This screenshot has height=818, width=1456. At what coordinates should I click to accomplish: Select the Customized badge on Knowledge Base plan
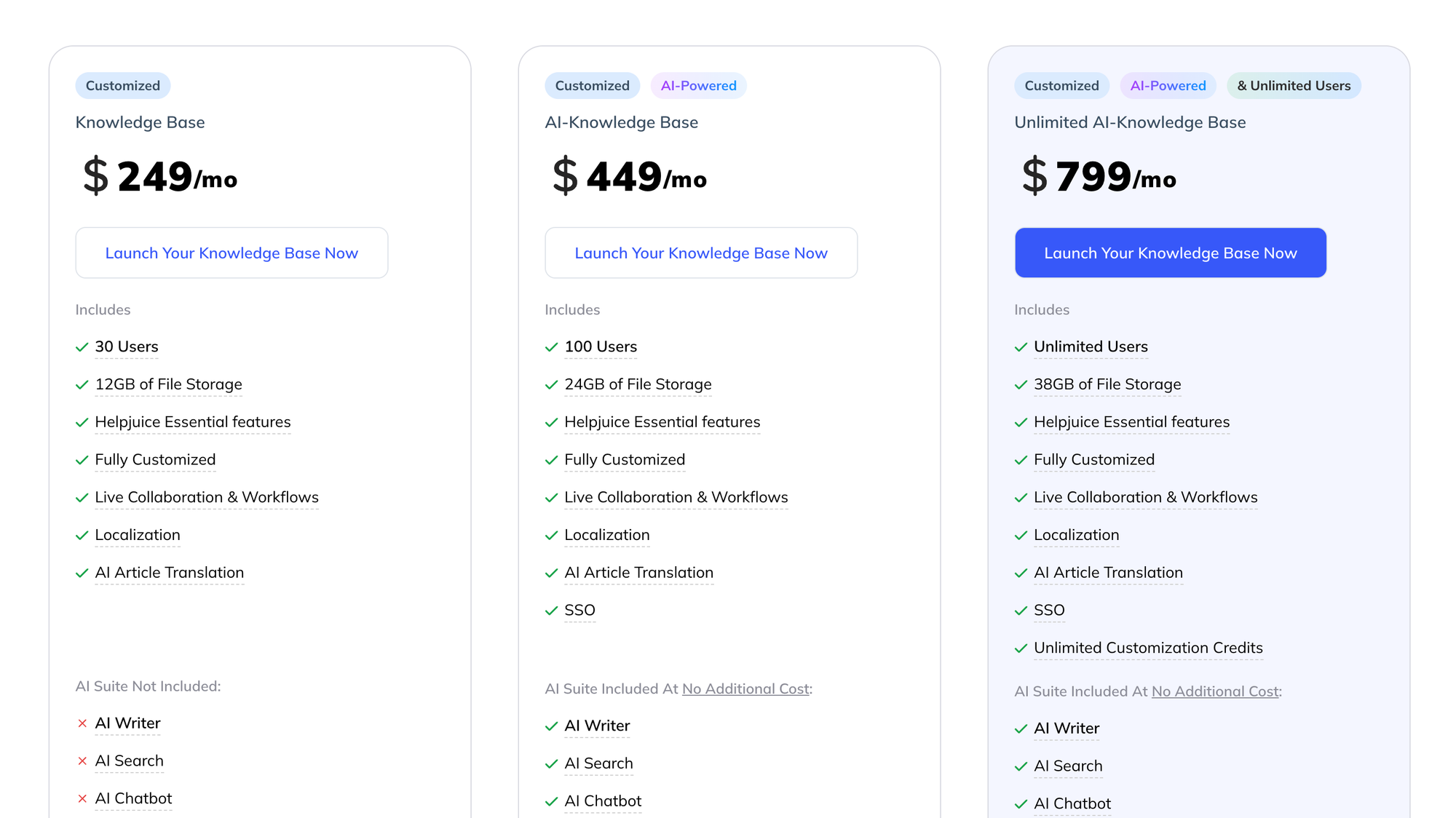click(x=122, y=85)
